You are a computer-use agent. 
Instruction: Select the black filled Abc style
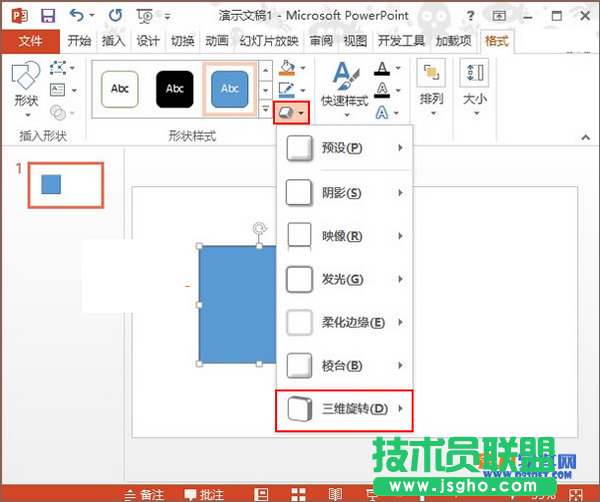175,89
